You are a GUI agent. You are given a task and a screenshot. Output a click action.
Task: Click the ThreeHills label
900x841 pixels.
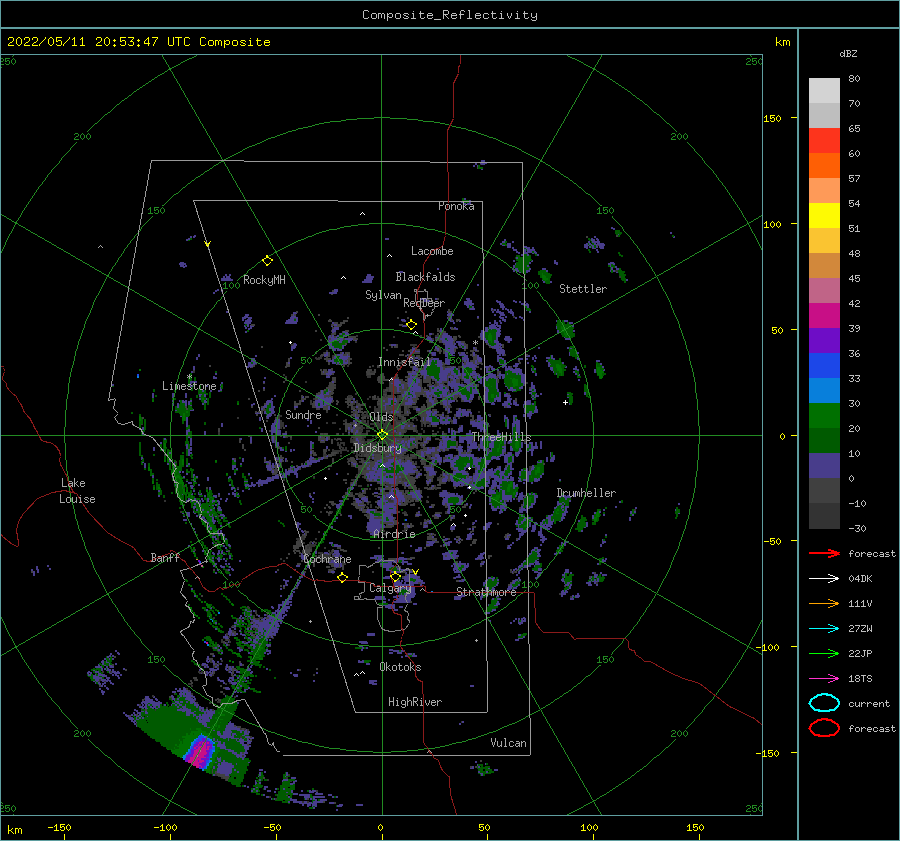click(502, 437)
